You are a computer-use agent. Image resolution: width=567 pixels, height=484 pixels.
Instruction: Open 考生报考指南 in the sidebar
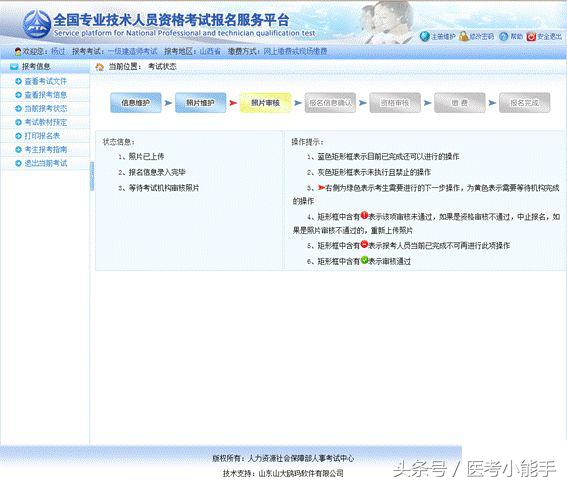[x=46, y=149]
